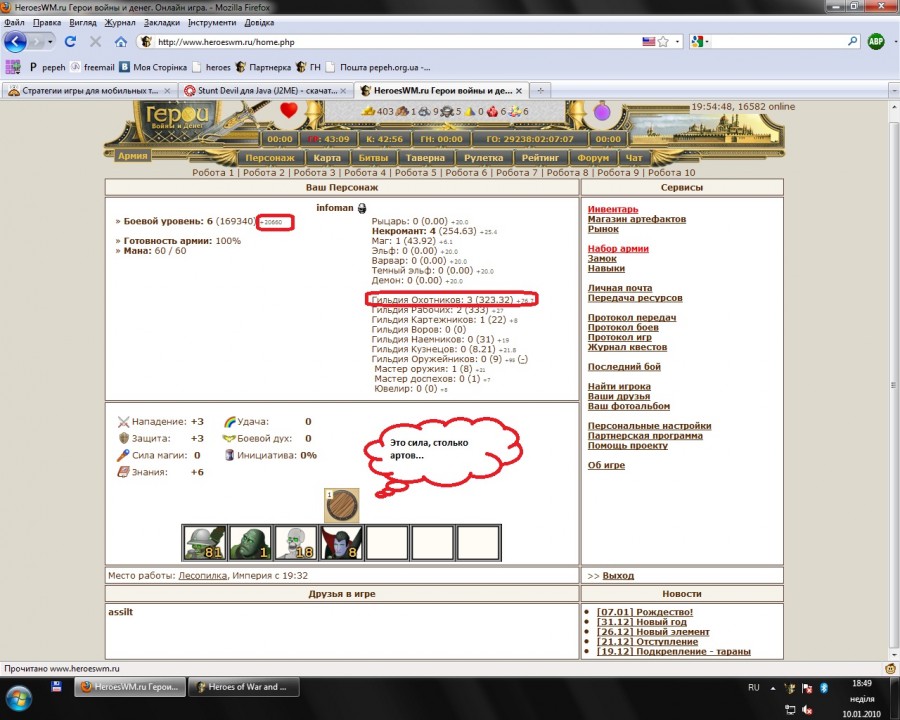Click the save floppy taskbar icon

56,686
